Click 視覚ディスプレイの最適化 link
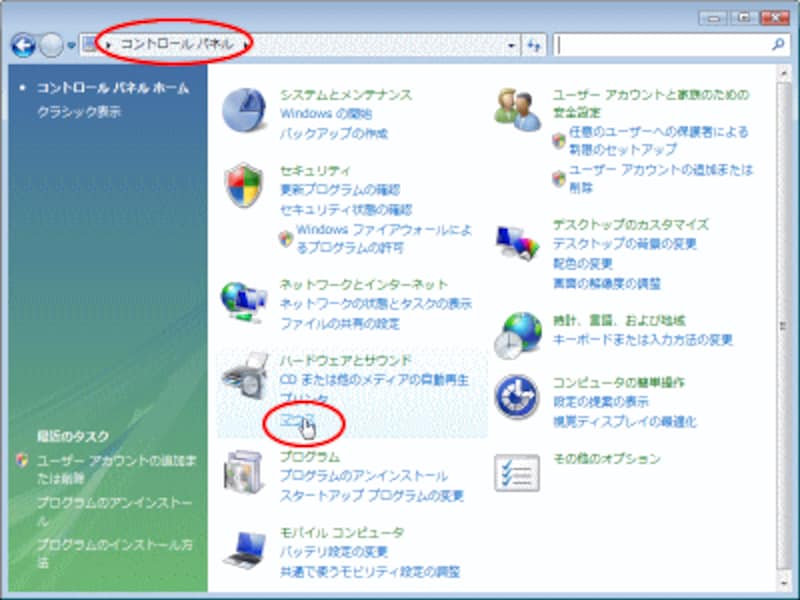This screenshot has height=600, width=800. [x=625, y=421]
